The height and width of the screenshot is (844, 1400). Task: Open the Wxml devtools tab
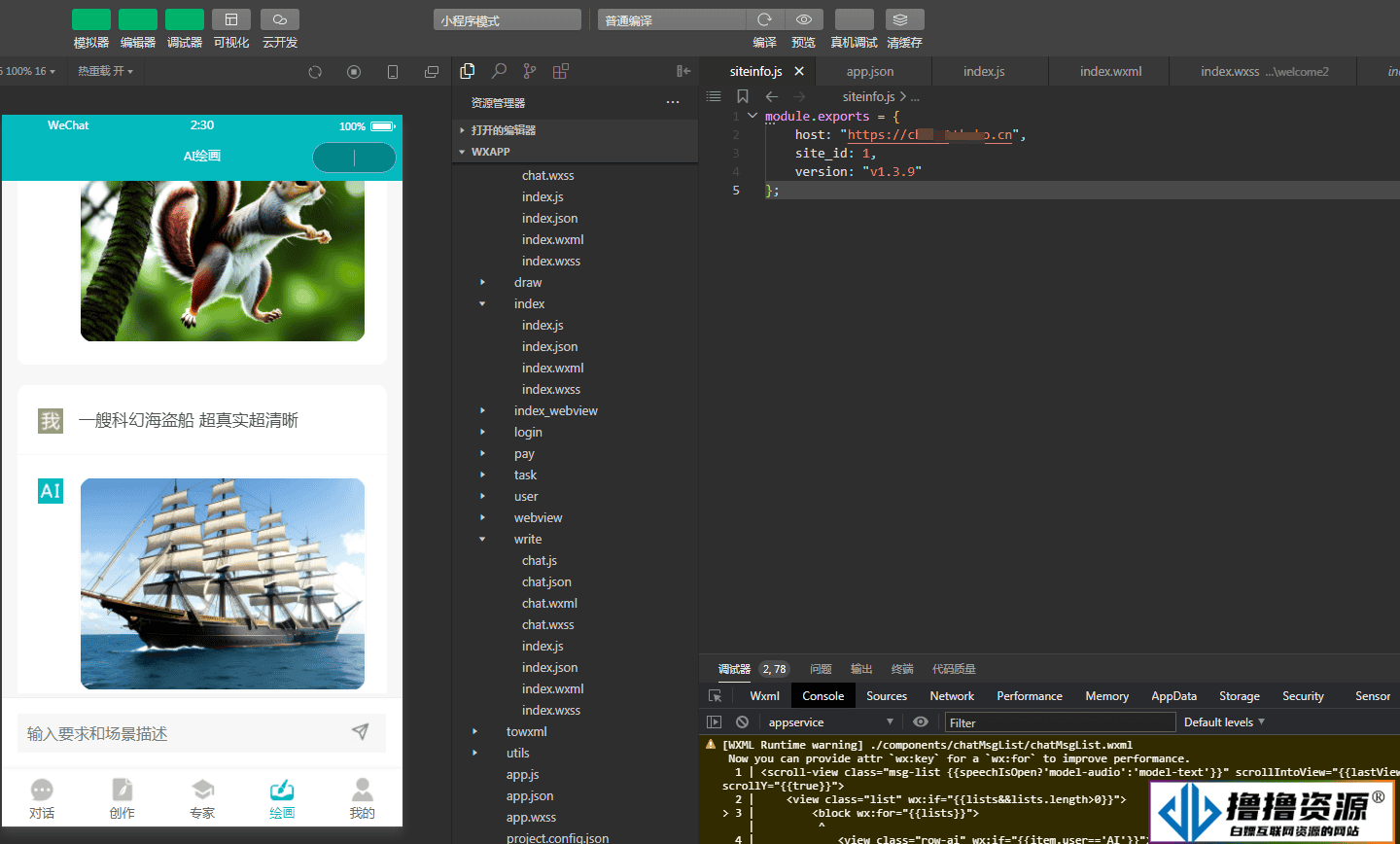[x=765, y=696]
